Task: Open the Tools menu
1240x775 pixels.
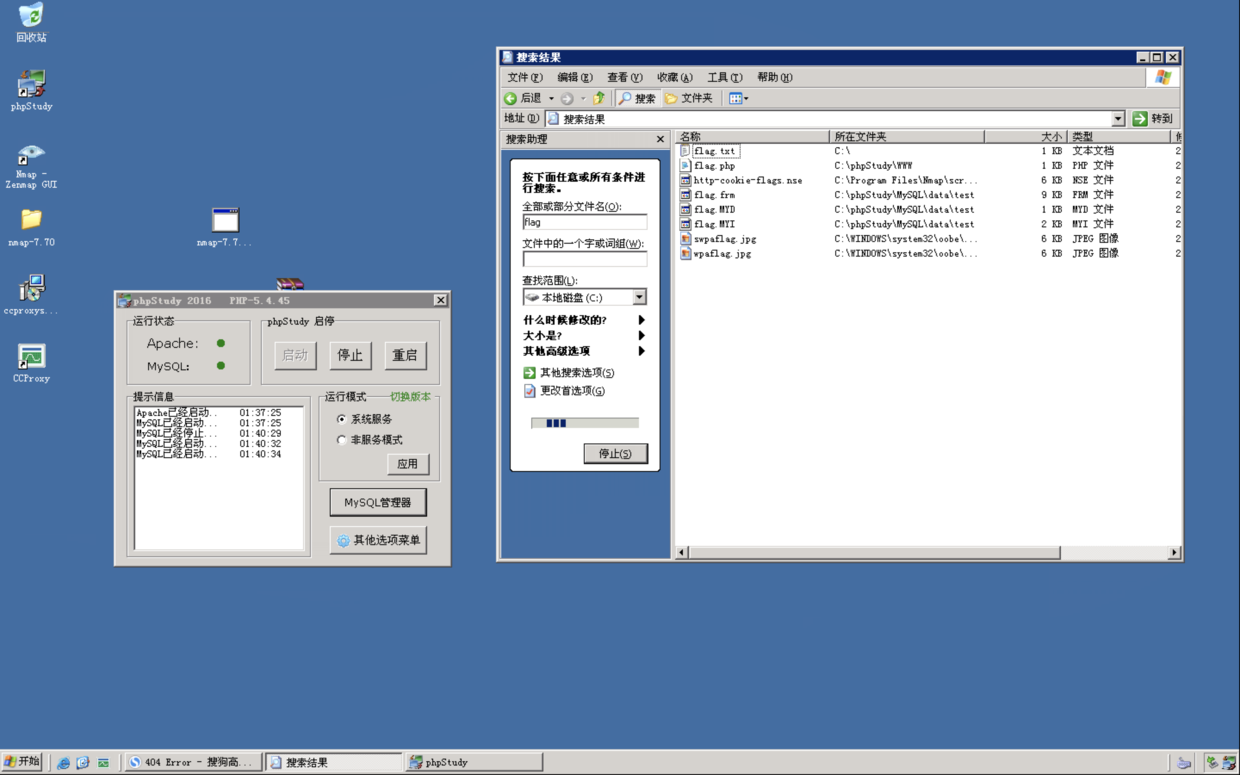Action: click(724, 77)
